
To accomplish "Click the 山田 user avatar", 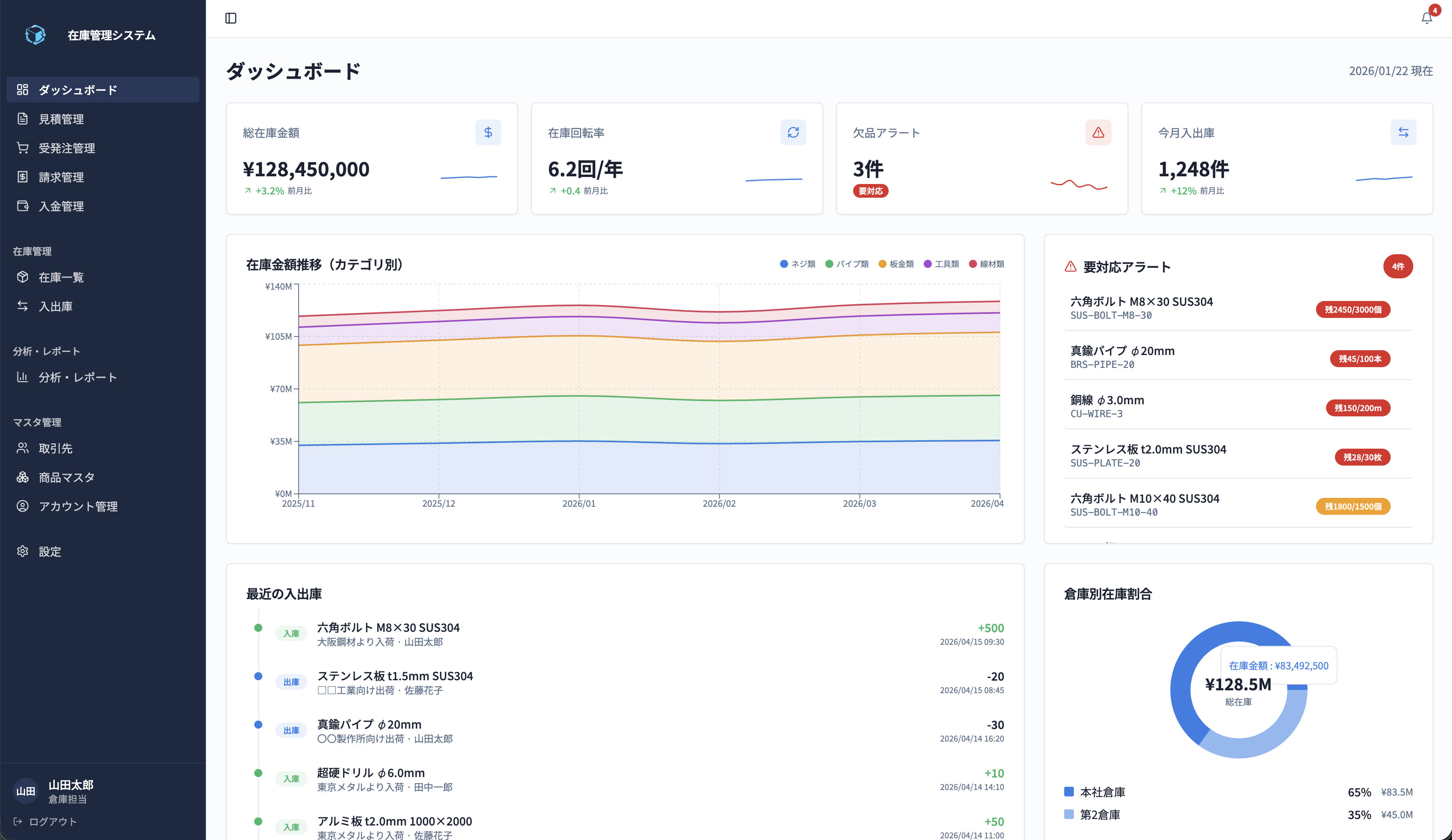I will (x=25, y=791).
